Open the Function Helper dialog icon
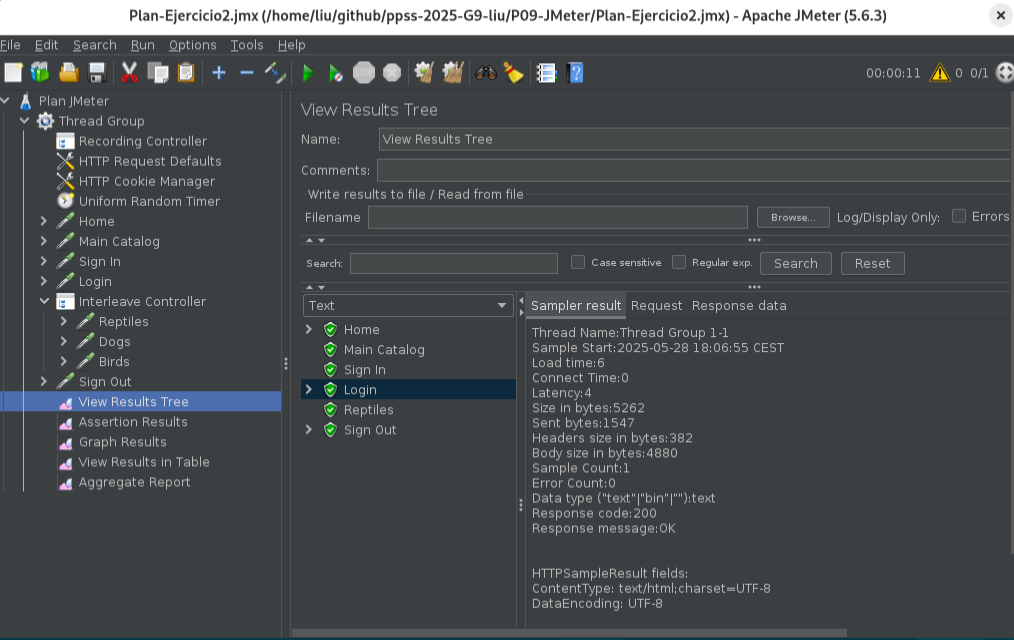 click(x=546, y=73)
